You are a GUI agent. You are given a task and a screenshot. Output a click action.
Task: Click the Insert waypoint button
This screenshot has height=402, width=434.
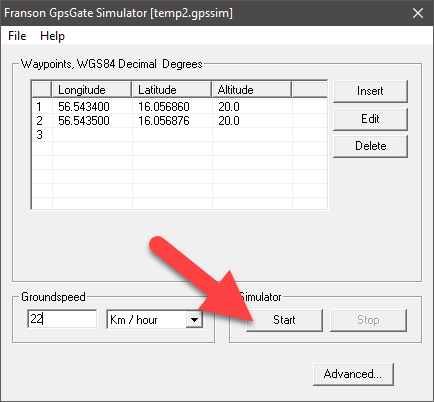370,91
